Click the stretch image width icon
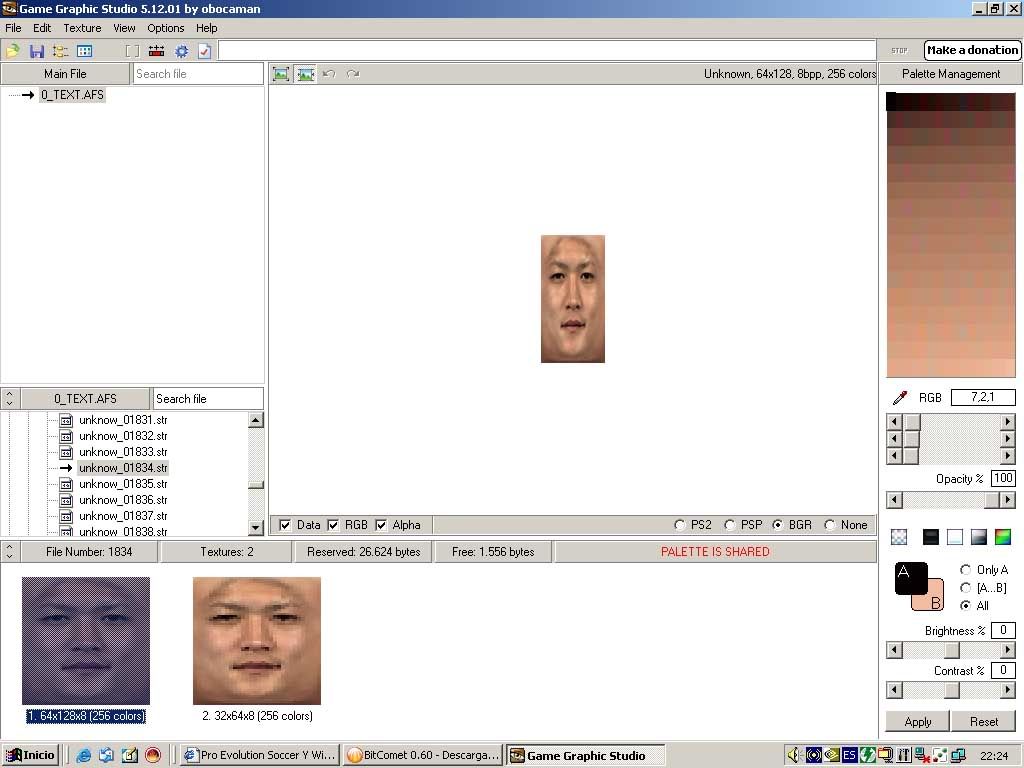 pyautogui.click(x=305, y=74)
